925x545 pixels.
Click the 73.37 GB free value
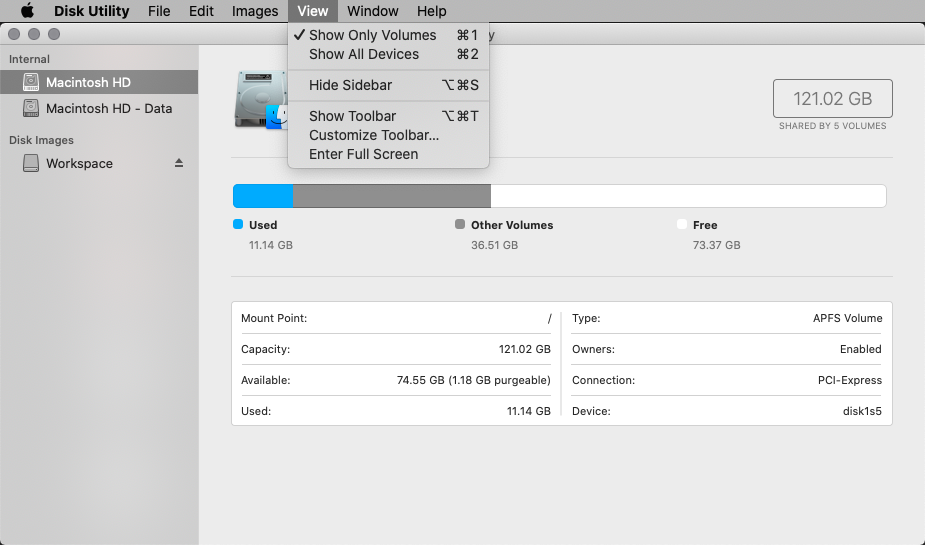coord(716,245)
